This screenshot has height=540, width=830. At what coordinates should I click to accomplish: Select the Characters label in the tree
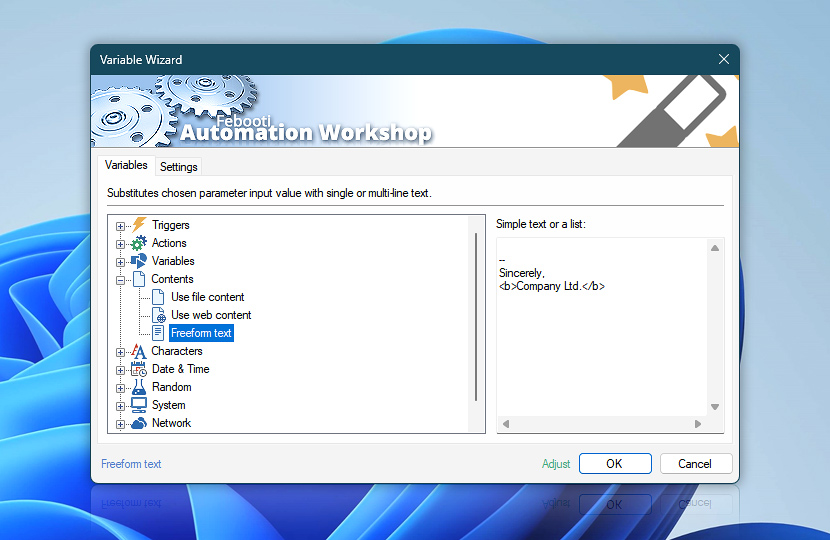[177, 351]
